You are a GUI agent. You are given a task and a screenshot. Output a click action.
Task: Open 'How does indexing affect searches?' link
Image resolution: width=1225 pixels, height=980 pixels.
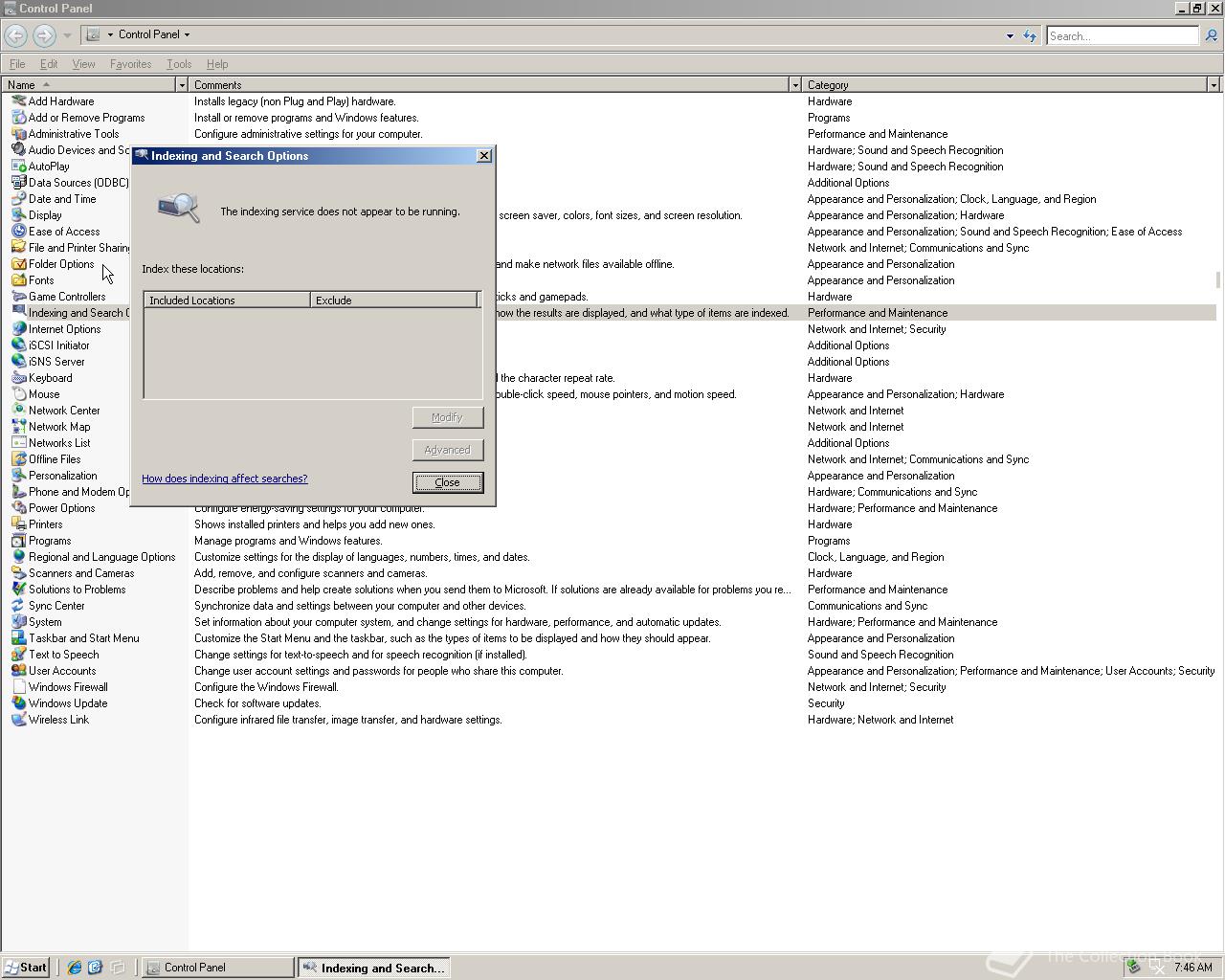coord(225,479)
